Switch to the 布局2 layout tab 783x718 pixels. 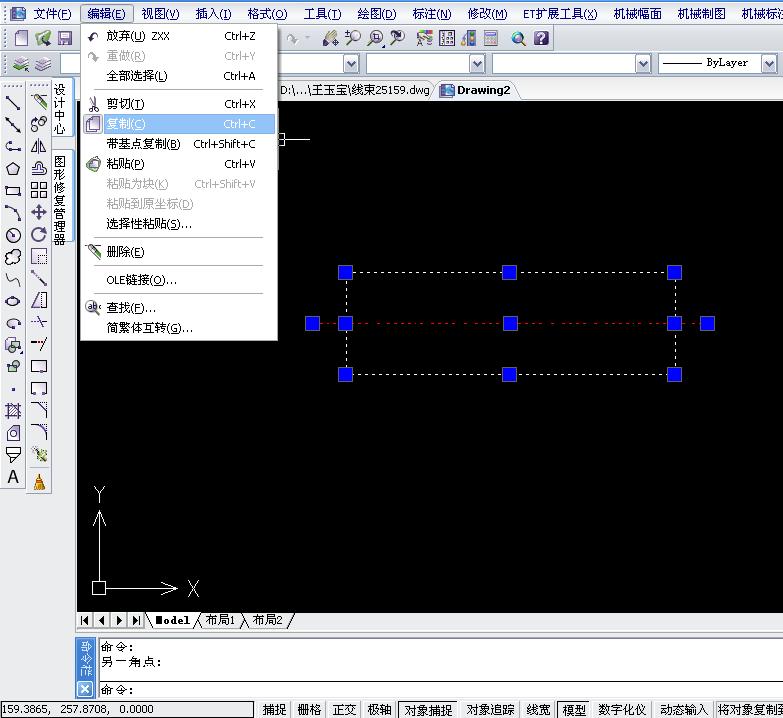268,620
